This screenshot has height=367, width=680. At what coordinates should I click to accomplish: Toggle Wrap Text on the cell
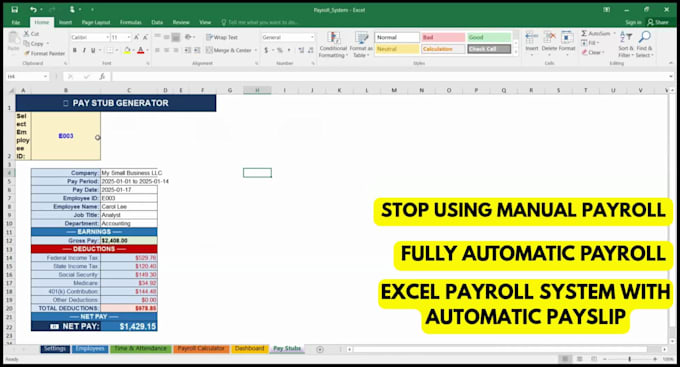click(x=222, y=37)
